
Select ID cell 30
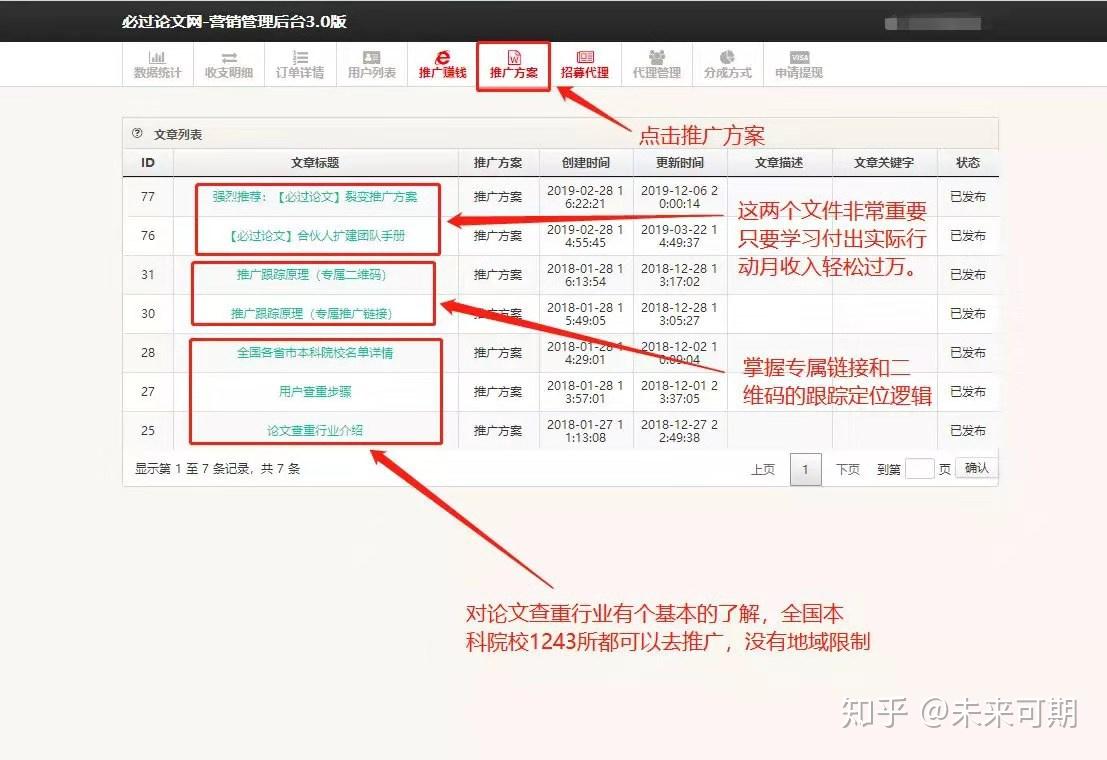(x=148, y=314)
